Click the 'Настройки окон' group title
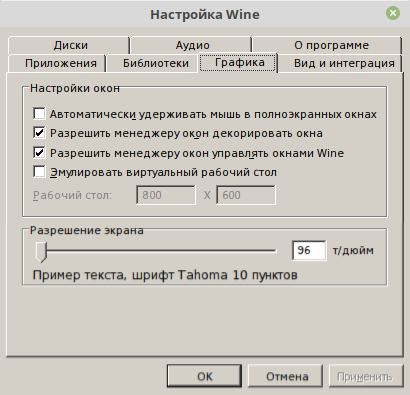 pos(75,88)
